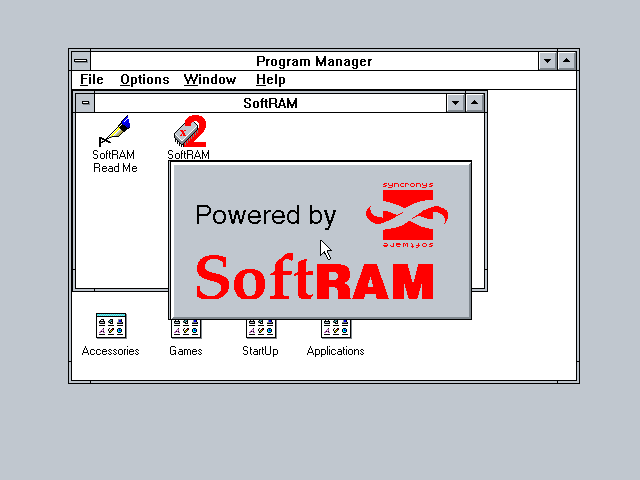Minimize the SoftRAM group window

456,103
